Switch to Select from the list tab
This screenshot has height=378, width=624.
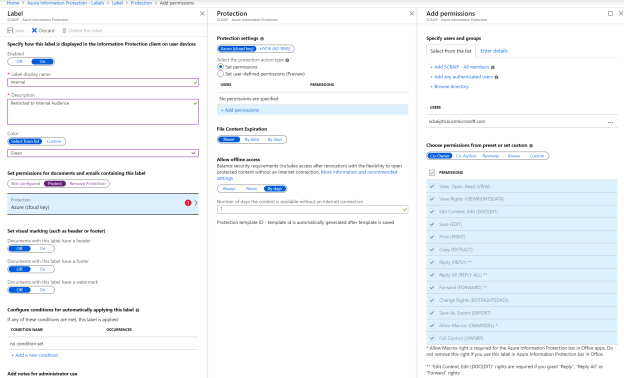coord(450,51)
